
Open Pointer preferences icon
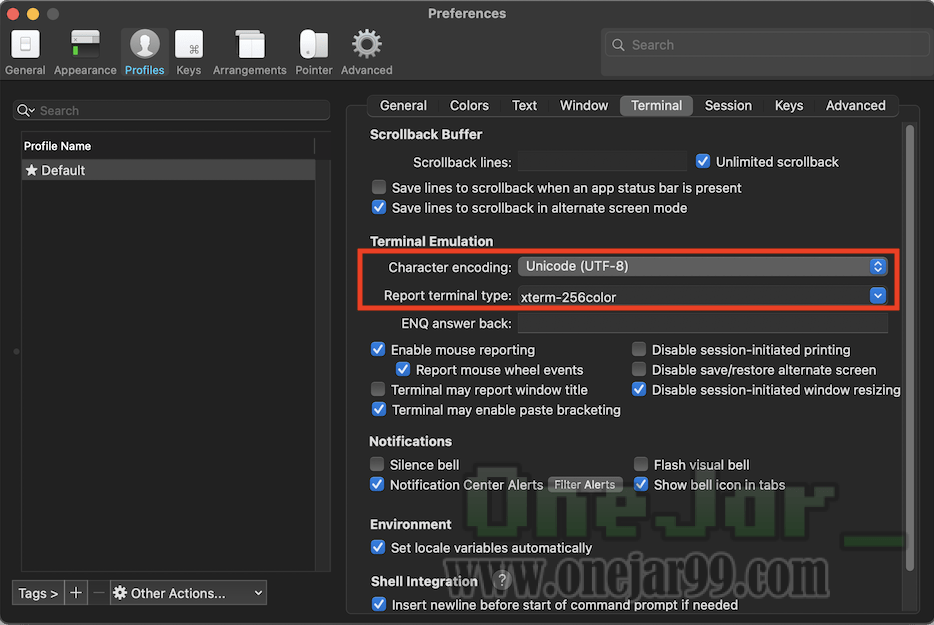point(314,52)
